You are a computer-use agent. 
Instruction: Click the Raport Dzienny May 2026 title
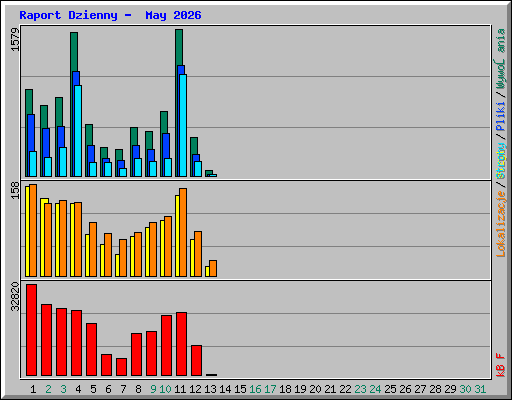click(x=110, y=15)
